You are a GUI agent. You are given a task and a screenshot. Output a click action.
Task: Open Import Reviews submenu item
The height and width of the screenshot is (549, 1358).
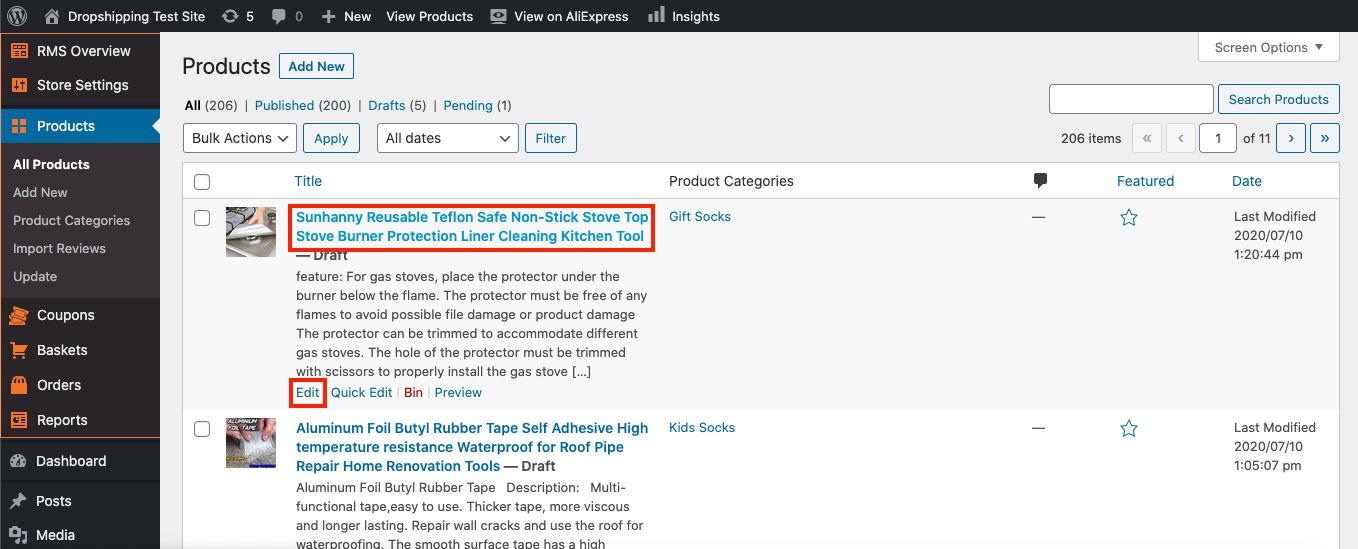tap(59, 248)
